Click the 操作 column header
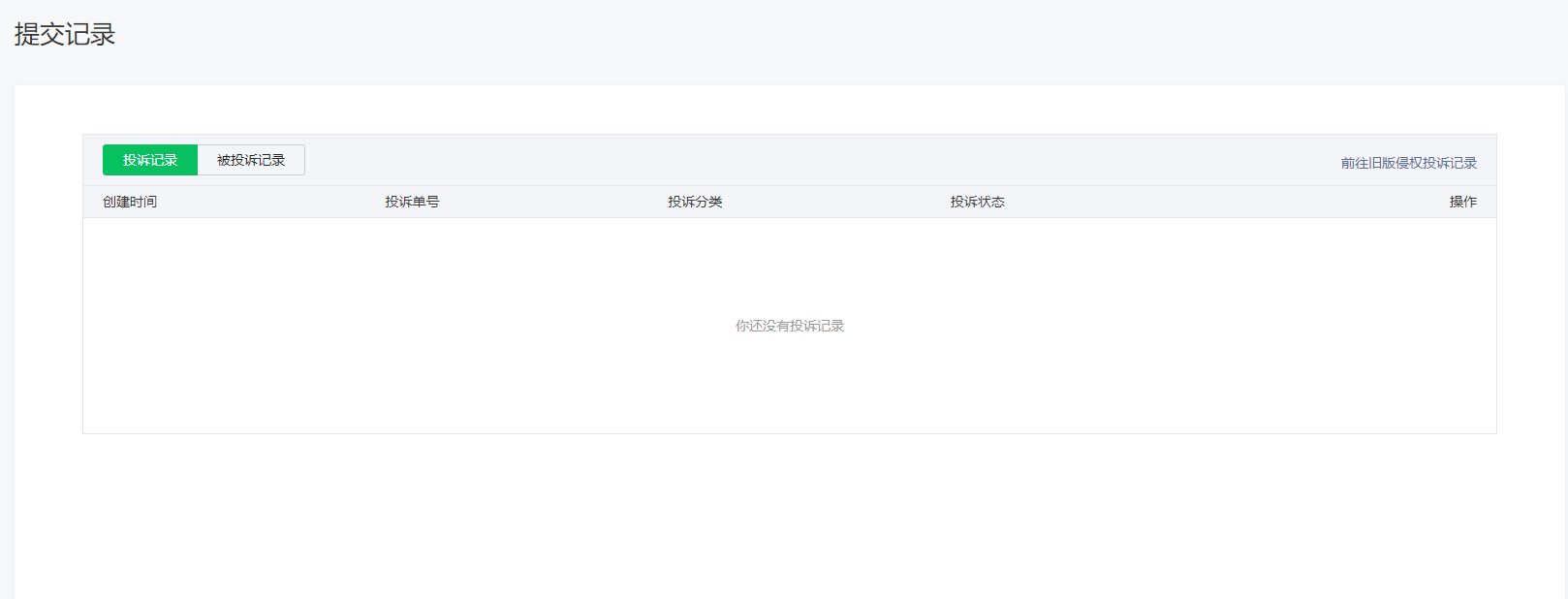1568x599 pixels. pyautogui.click(x=1463, y=202)
